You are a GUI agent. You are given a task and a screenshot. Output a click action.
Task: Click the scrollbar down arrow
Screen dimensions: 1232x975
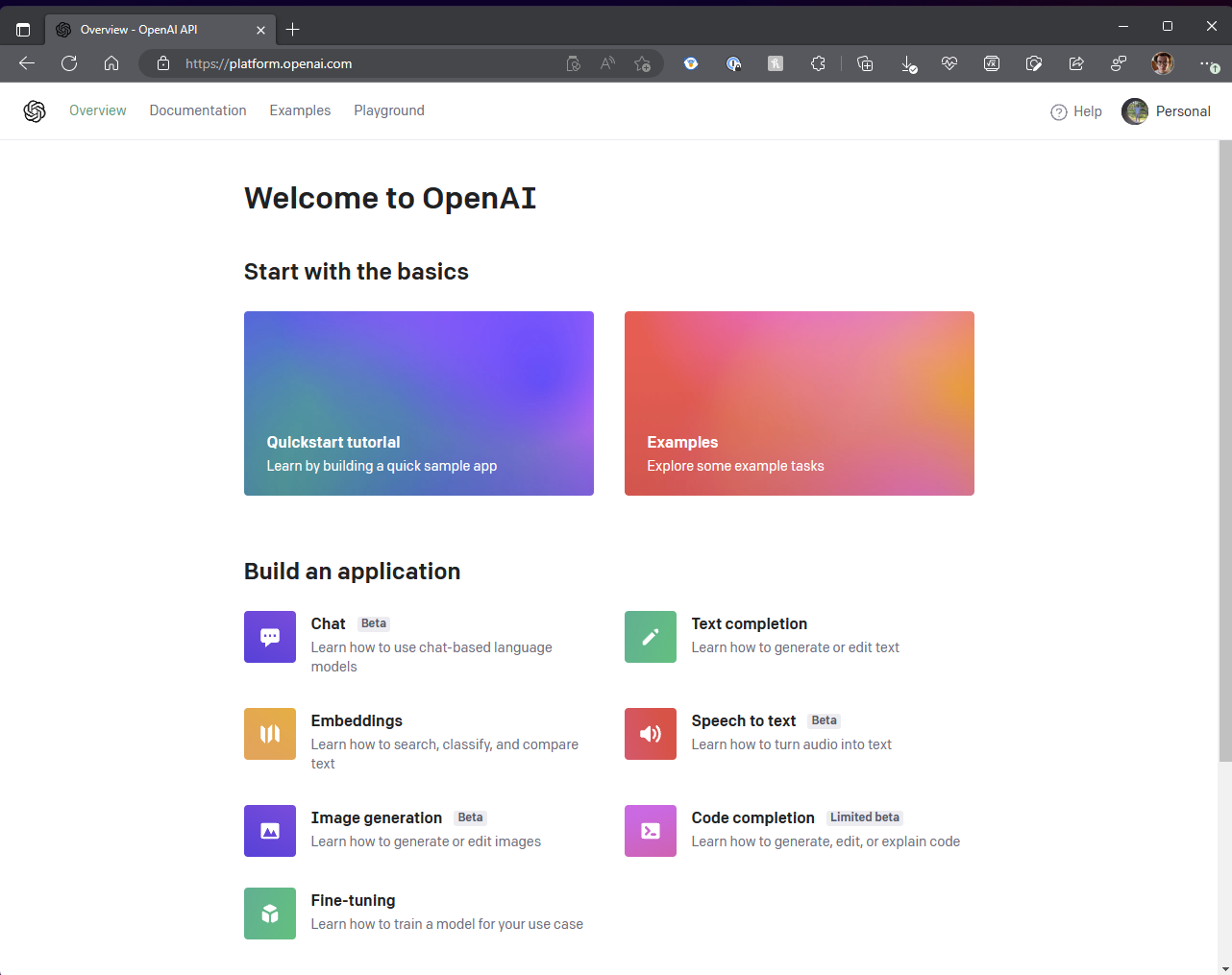click(x=1225, y=967)
